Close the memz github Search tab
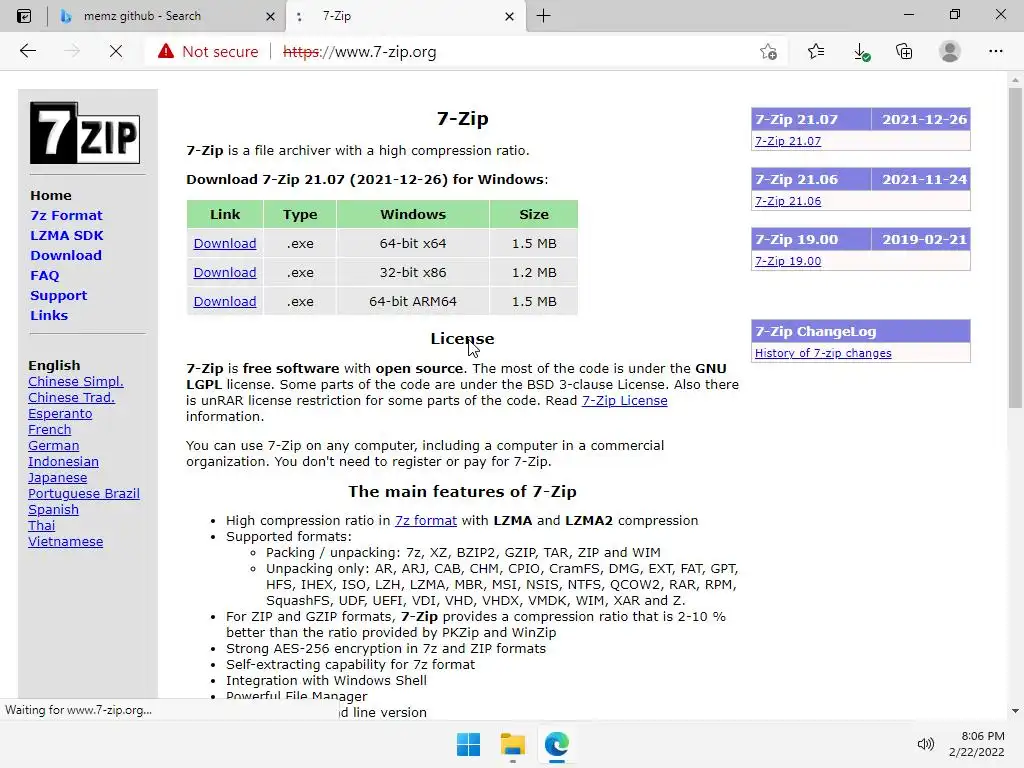Image resolution: width=1024 pixels, height=768 pixels. click(x=270, y=16)
